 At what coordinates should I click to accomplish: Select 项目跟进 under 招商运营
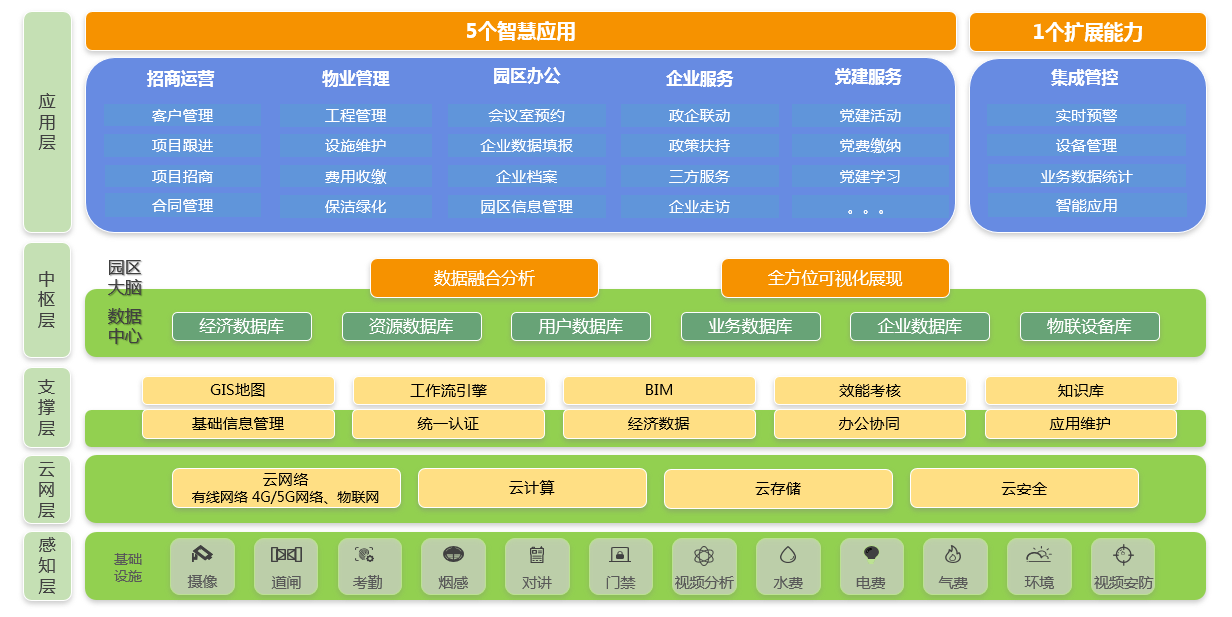click(183, 146)
